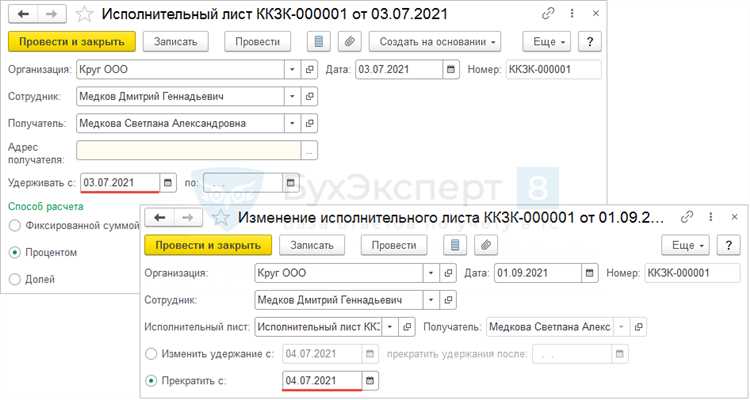
Task: Open calendar for Удерживать с date
Action: [x=168, y=183]
